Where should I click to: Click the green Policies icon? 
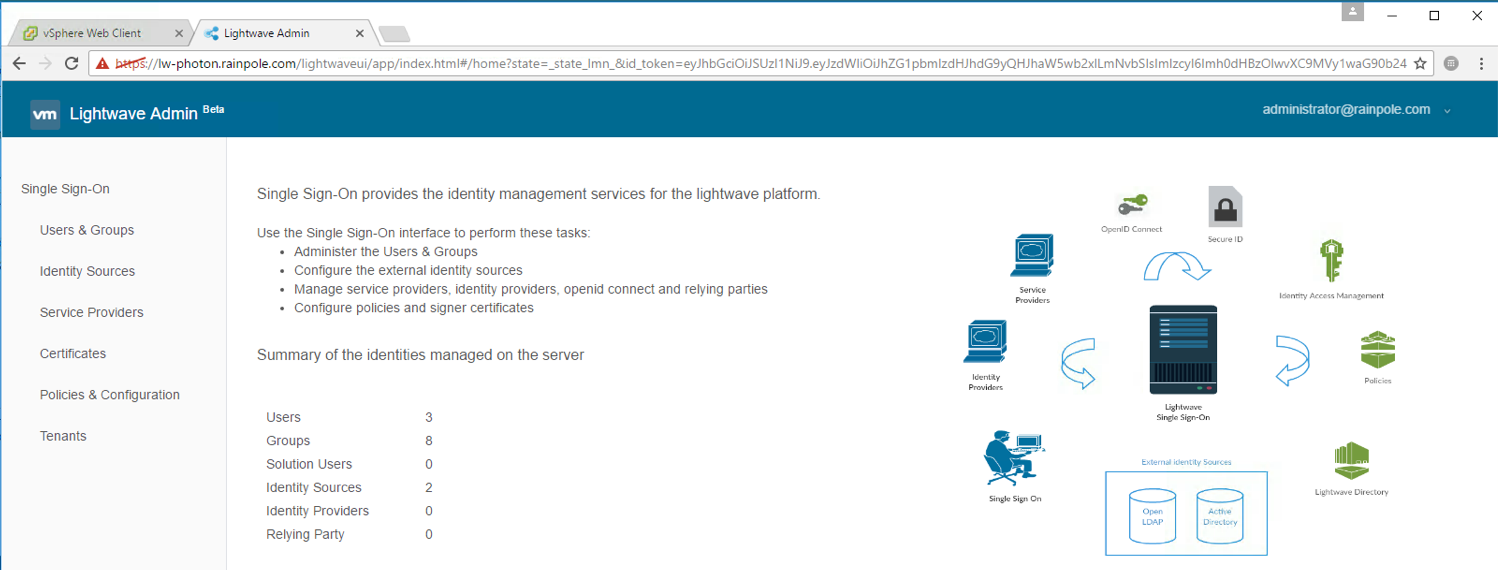(x=1377, y=350)
